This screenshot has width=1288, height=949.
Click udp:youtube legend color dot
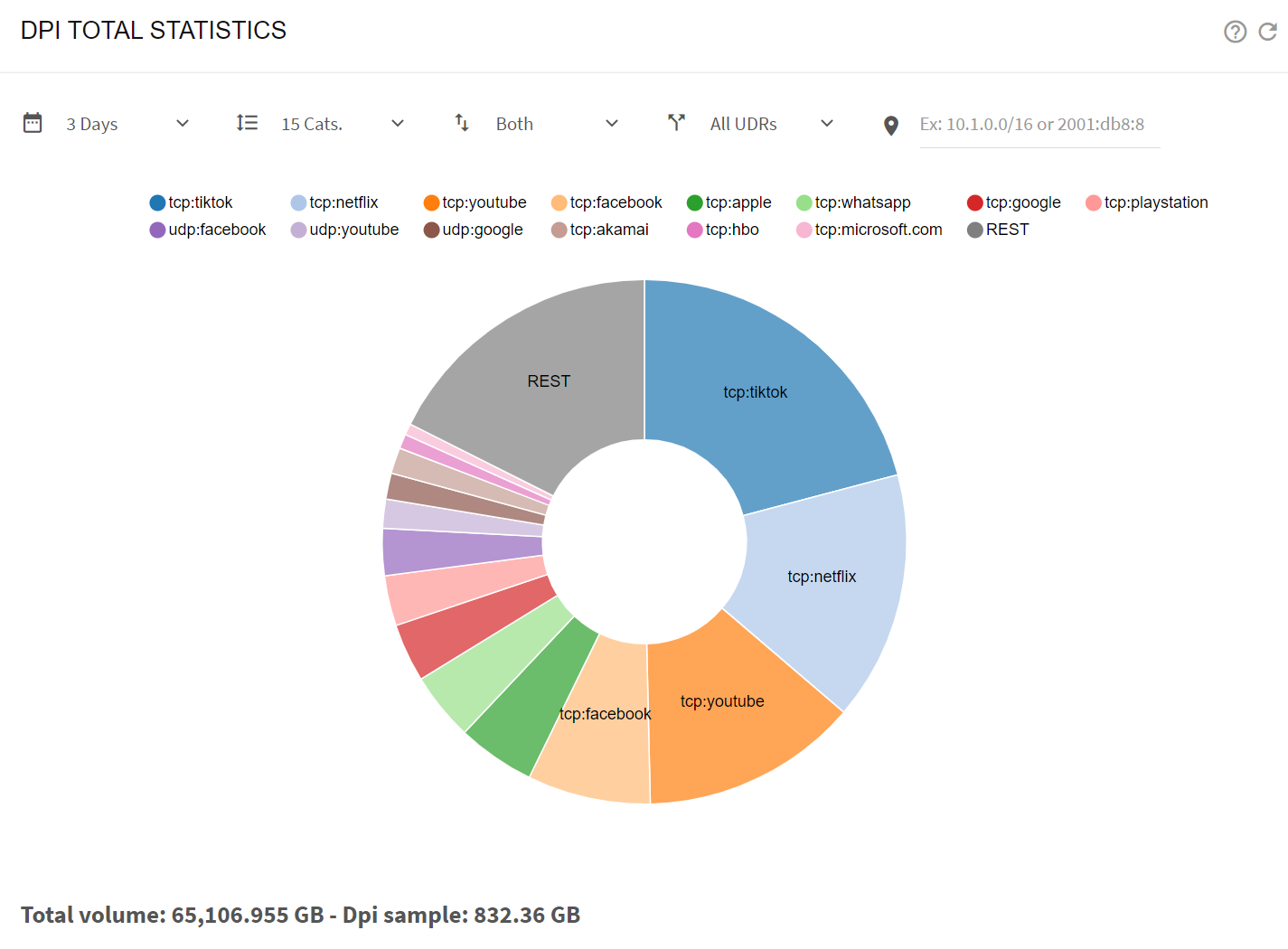click(298, 230)
